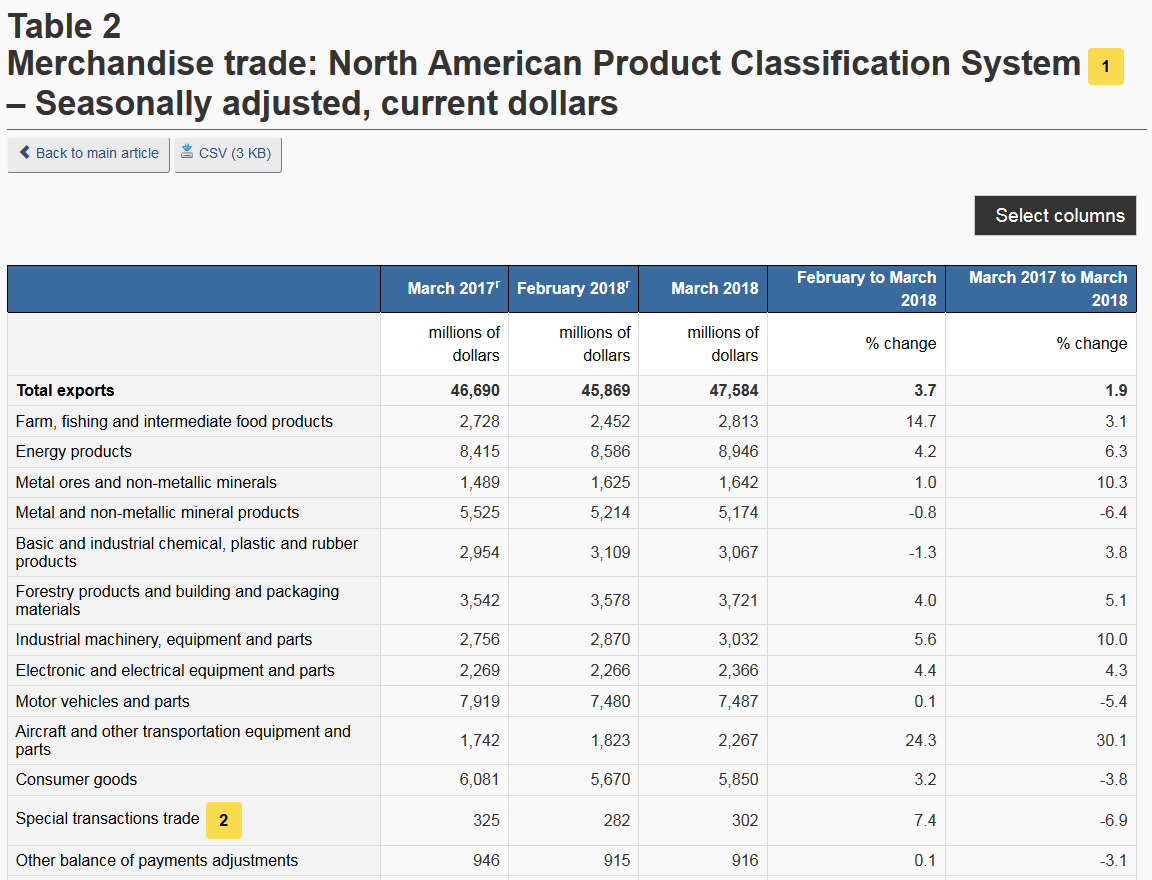
Task: Click the Aircraft and other transportation equipment row
Action: coord(572,740)
